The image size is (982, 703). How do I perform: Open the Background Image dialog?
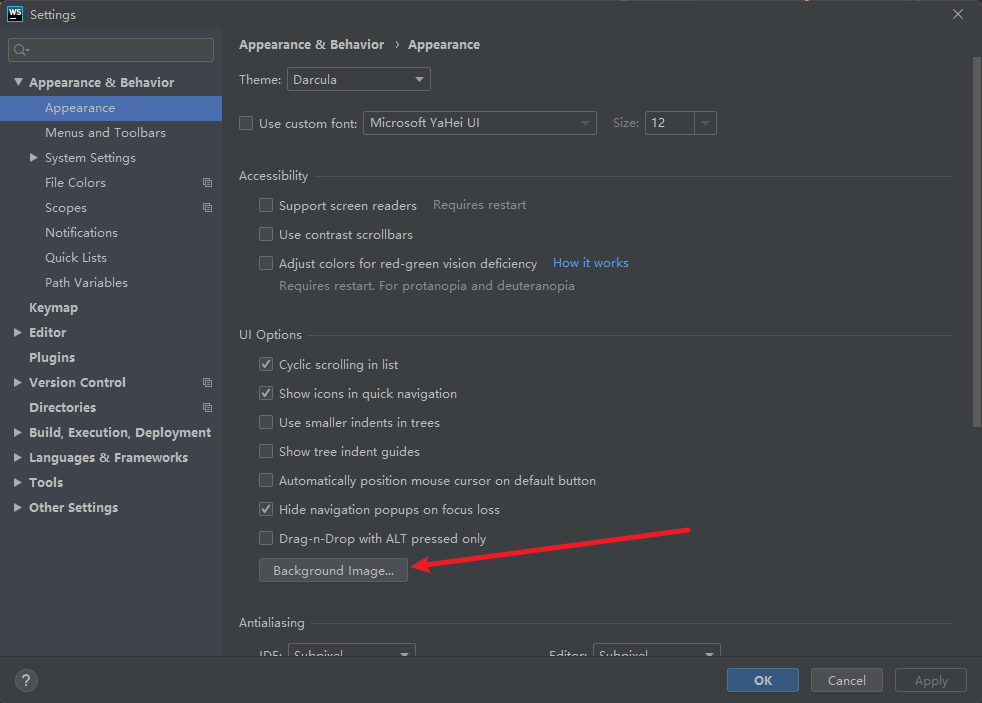(333, 570)
